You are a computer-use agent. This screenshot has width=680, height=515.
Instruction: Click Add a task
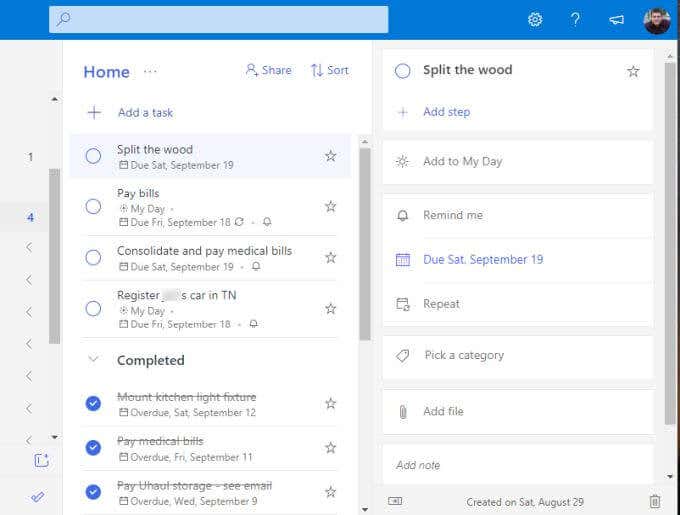coord(145,113)
